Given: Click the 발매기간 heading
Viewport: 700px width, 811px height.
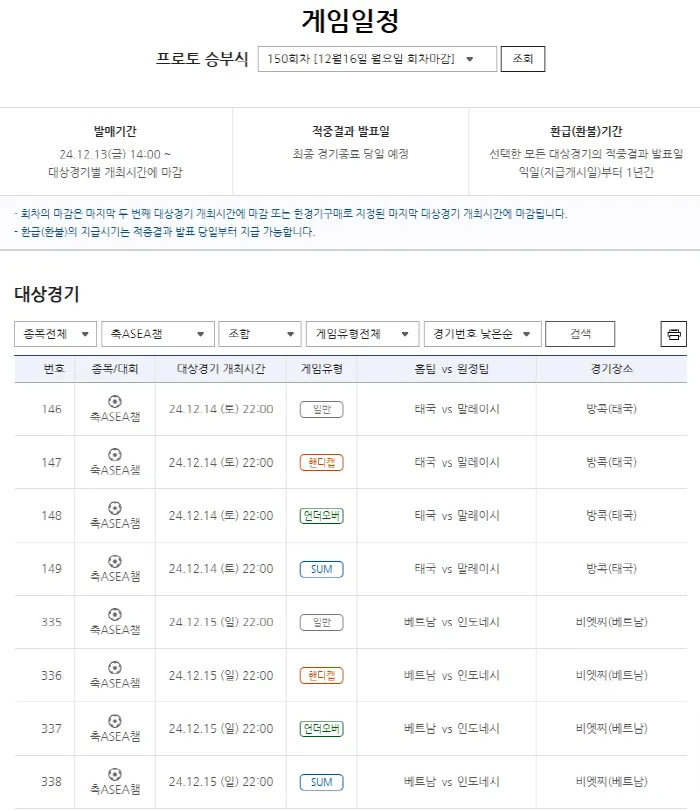Looking at the screenshot, I should tap(115, 131).
